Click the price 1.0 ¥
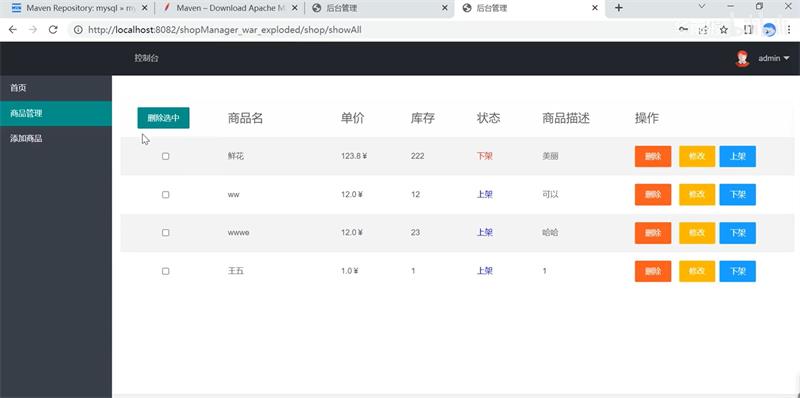 coord(349,271)
